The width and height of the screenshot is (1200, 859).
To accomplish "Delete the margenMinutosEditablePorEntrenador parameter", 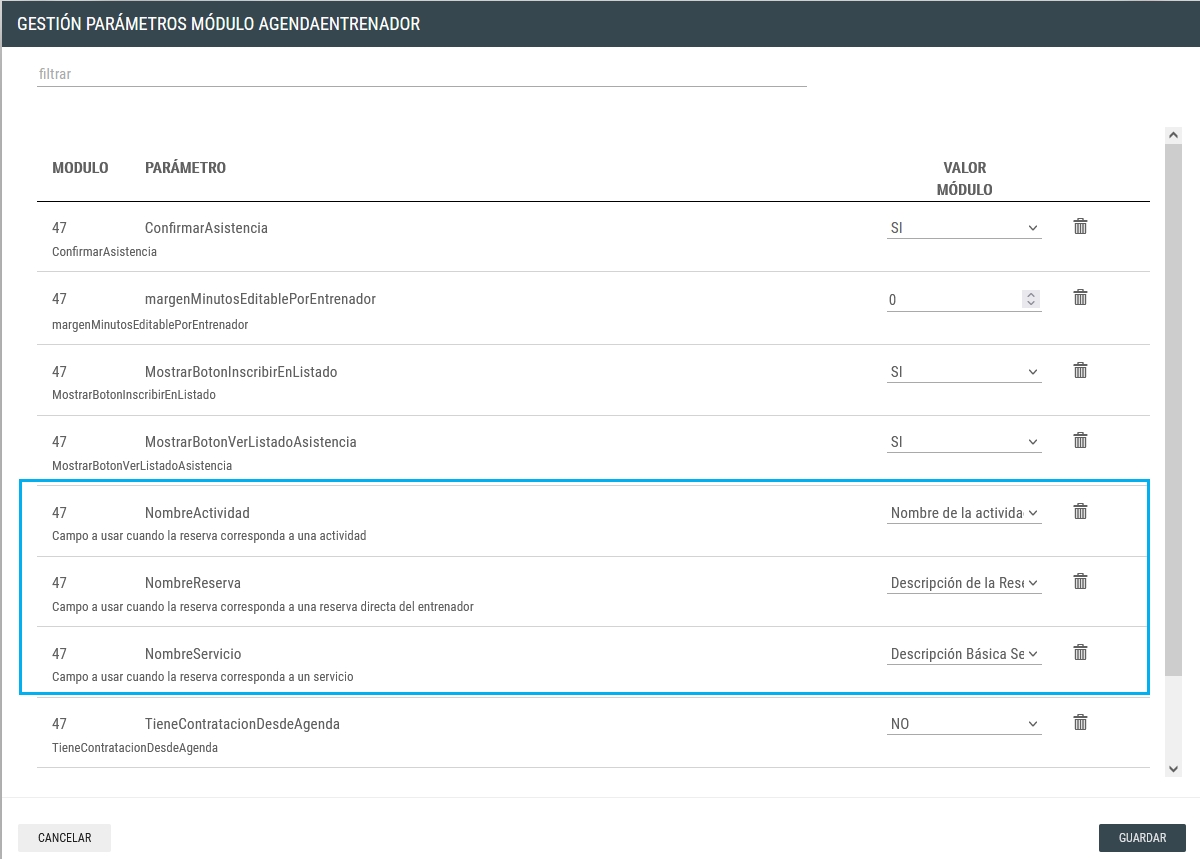I will [x=1080, y=298].
